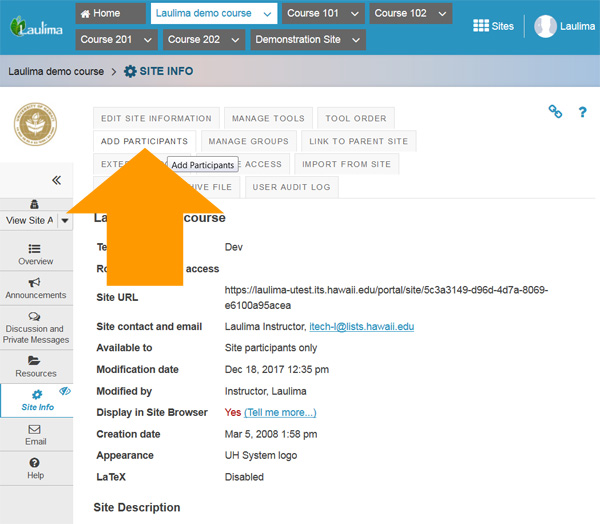Image resolution: width=600 pixels, height=524 pixels.
Task: Open Discussion and Private Messages tool
Action: 36,328
